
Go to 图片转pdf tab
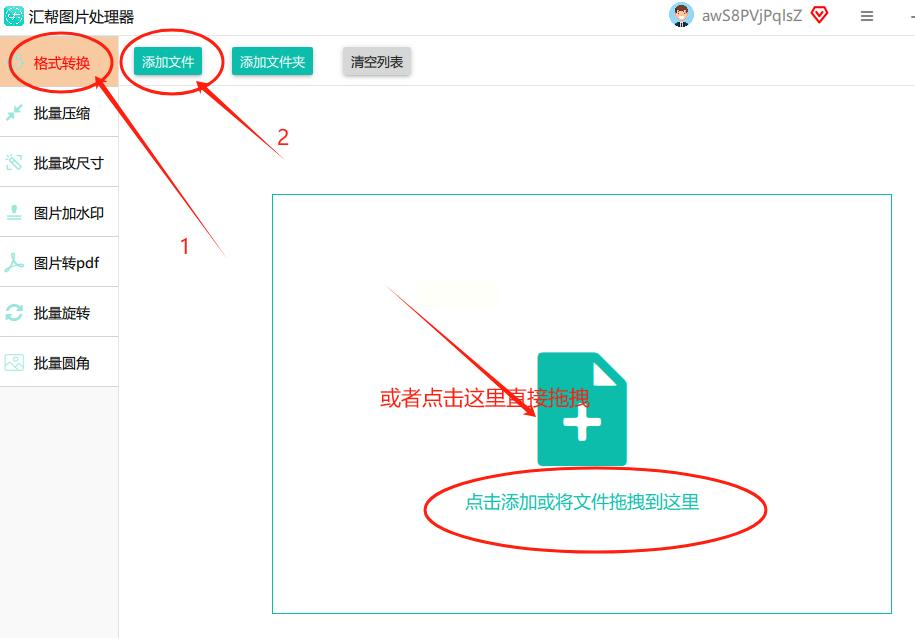(59, 263)
